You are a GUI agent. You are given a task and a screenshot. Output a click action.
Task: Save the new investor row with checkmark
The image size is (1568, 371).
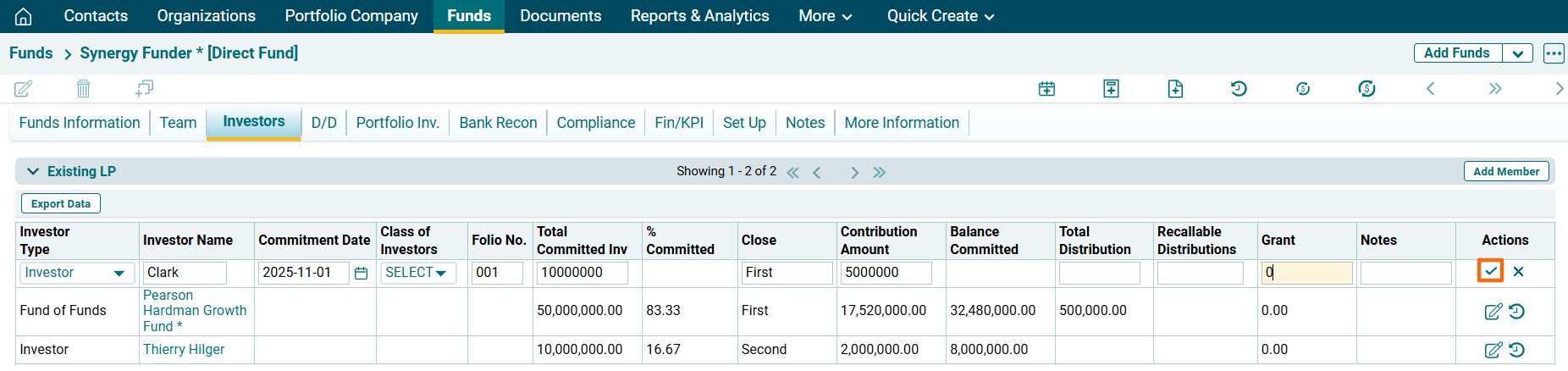pos(1490,271)
